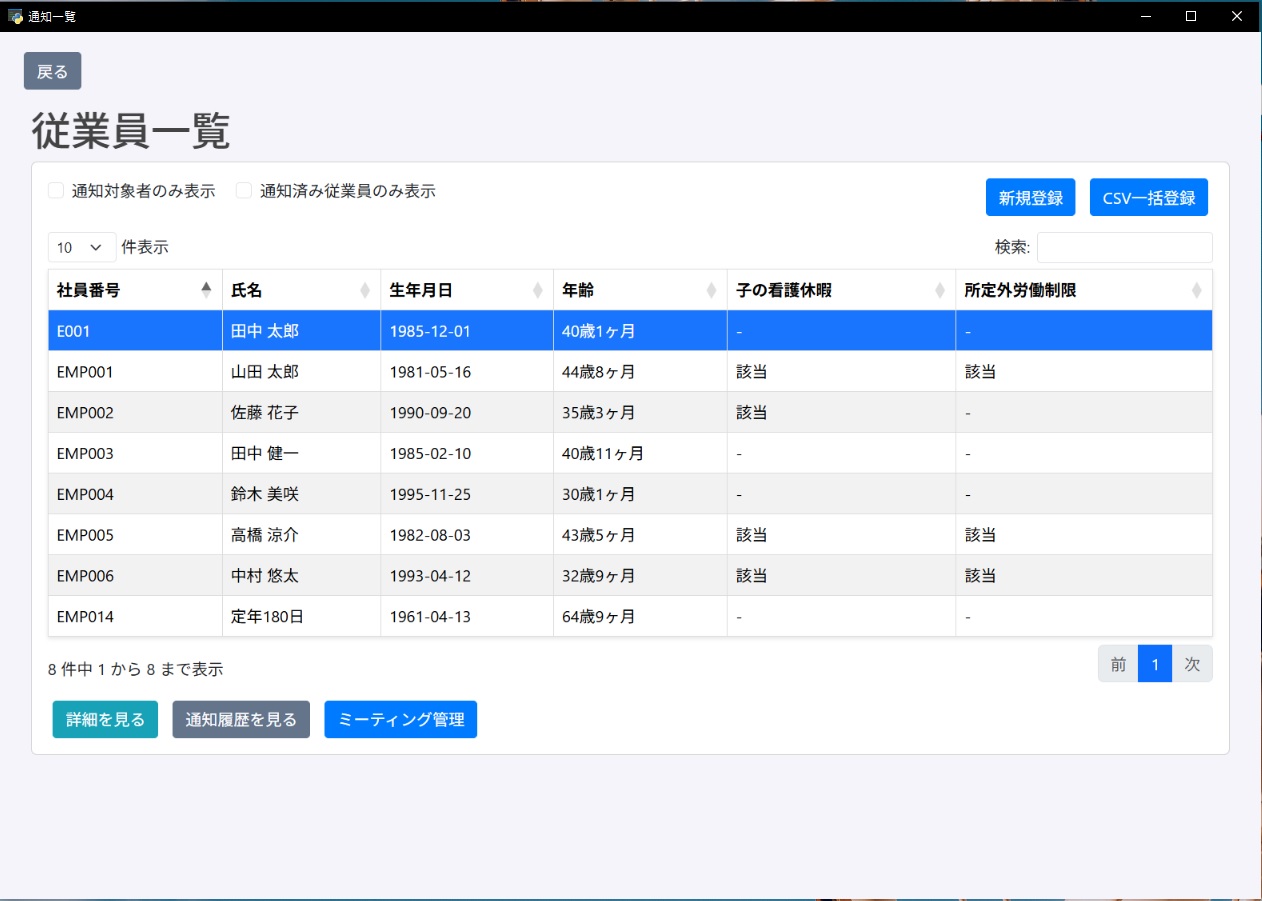Select page 1 in pagination
Screen dimensions: 1262x901
tap(1155, 664)
